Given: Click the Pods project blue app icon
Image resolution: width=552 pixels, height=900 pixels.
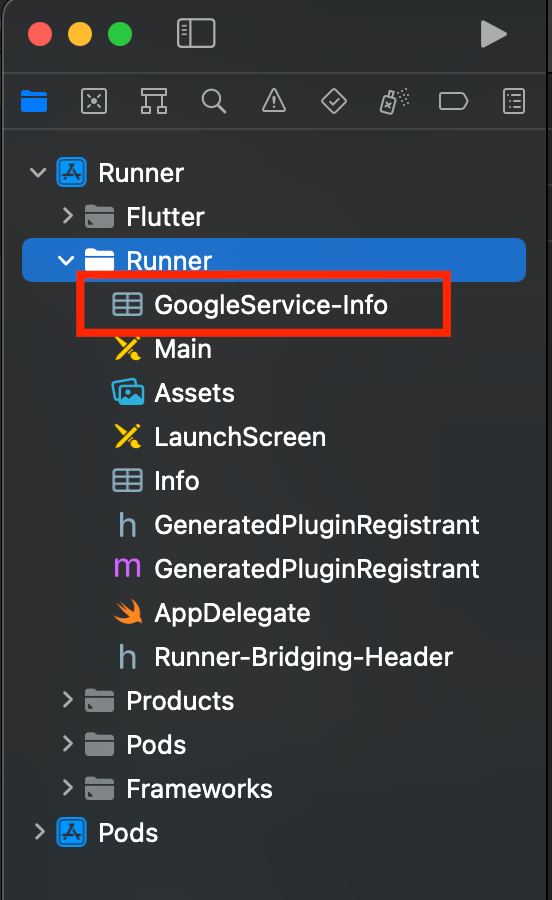Looking at the screenshot, I should (x=72, y=832).
